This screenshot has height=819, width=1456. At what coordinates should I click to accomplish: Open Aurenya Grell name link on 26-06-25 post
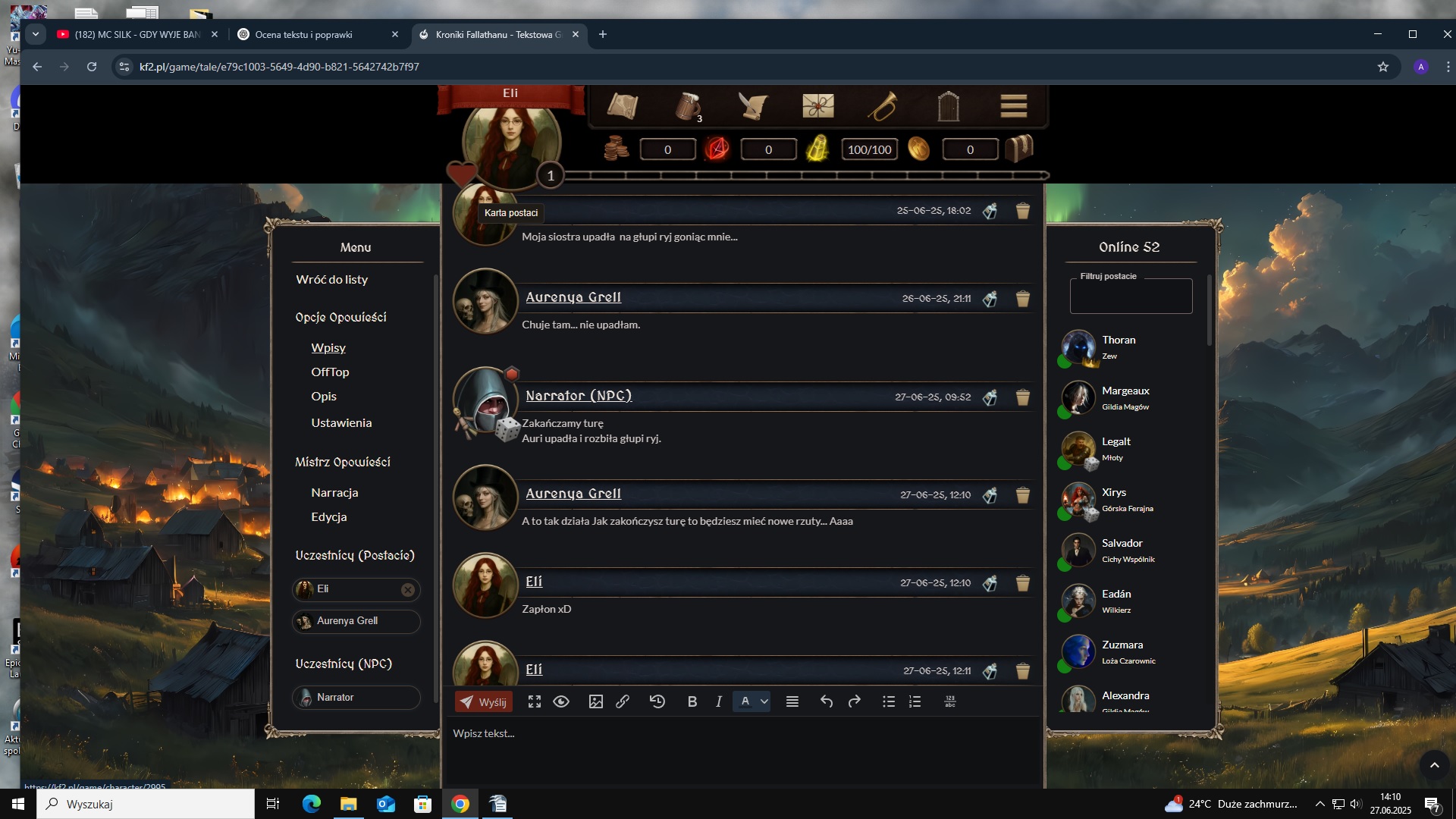tap(573, 297)
